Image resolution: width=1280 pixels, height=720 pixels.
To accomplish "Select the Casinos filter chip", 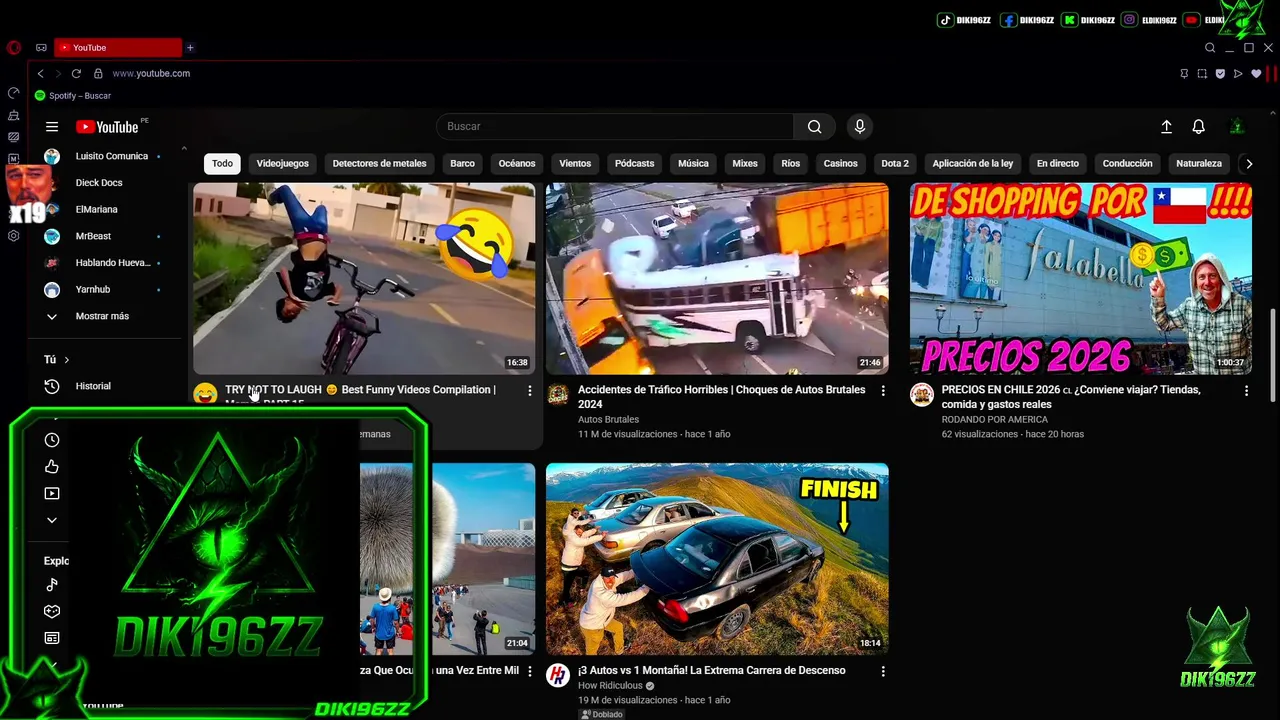I will tap(840, 163).
